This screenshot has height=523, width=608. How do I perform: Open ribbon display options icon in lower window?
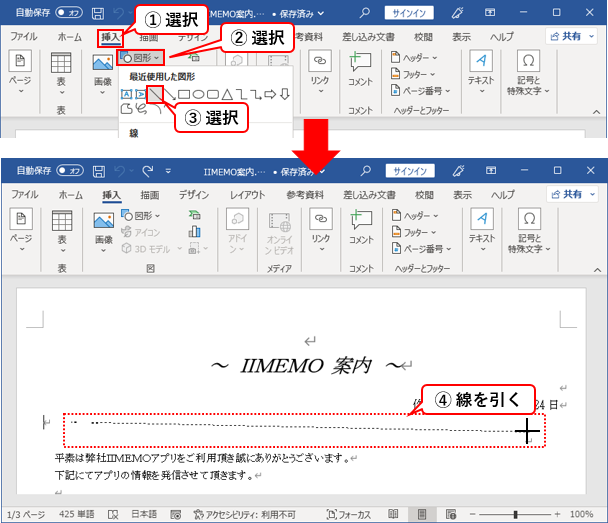tap(491, 171)
